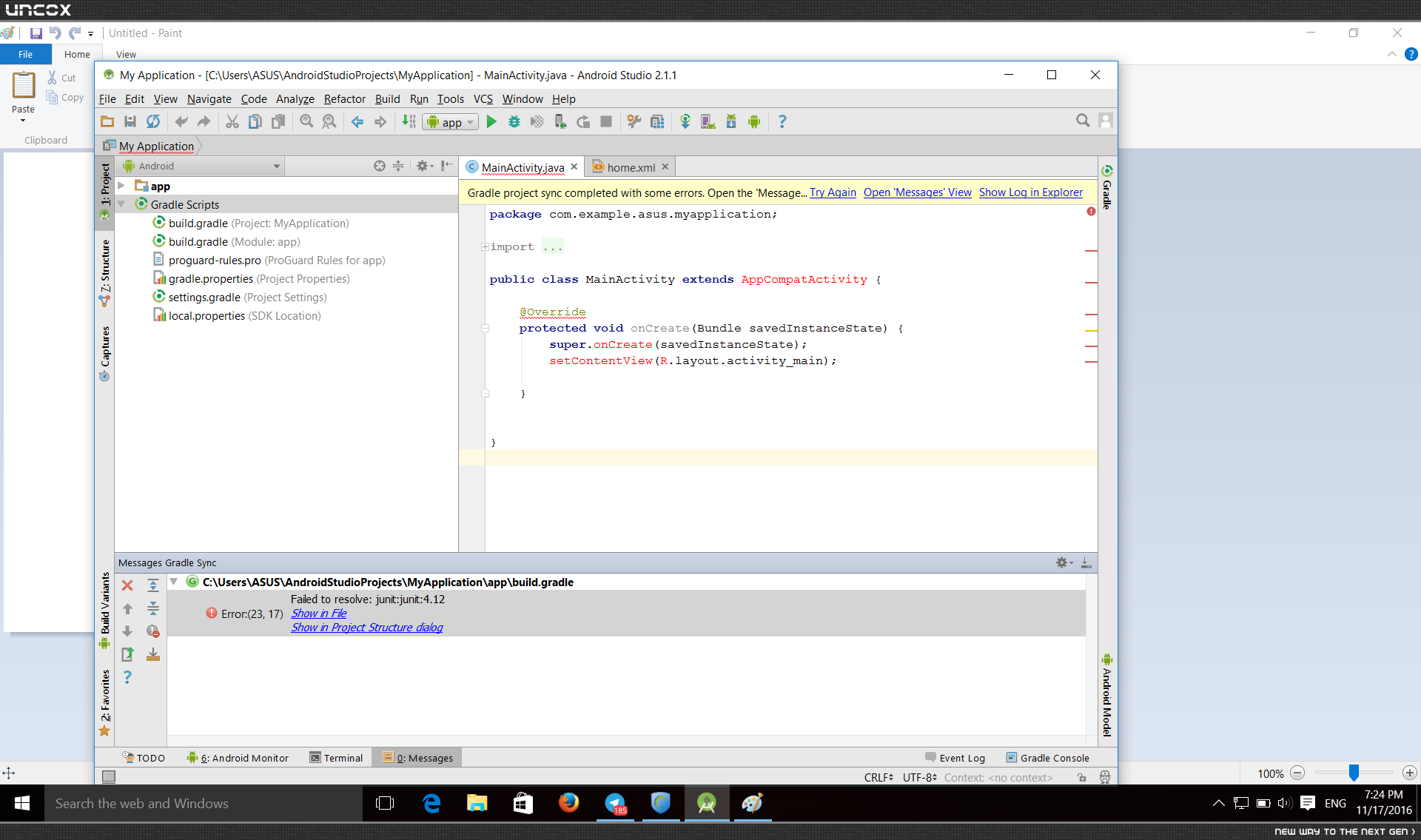The image size is (1421, 840).
Task: Click the Debug app bug icon
Action: click(514, 122)
